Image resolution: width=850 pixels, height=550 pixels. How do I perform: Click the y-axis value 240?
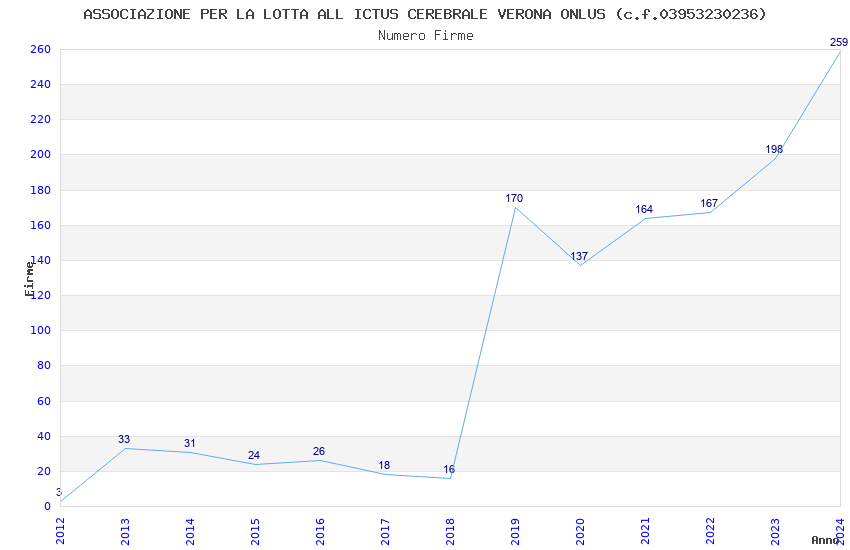pos(40,85)
